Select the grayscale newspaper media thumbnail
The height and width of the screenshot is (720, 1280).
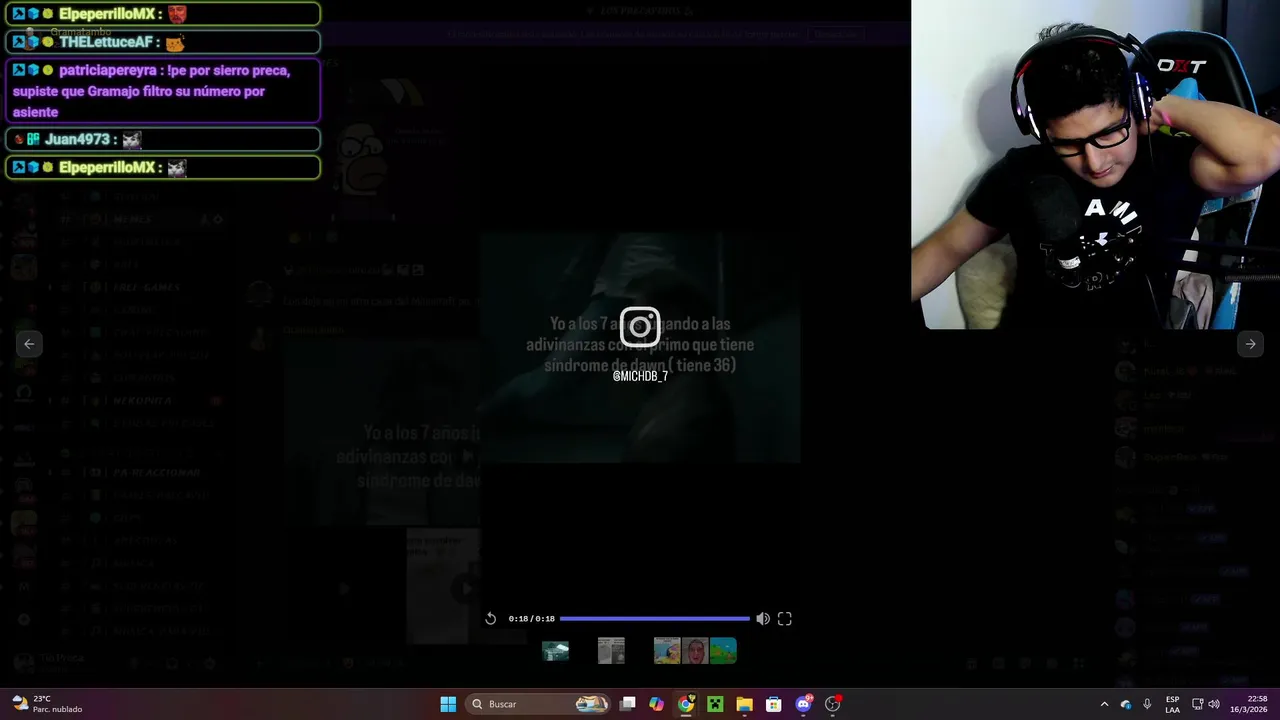611,651
